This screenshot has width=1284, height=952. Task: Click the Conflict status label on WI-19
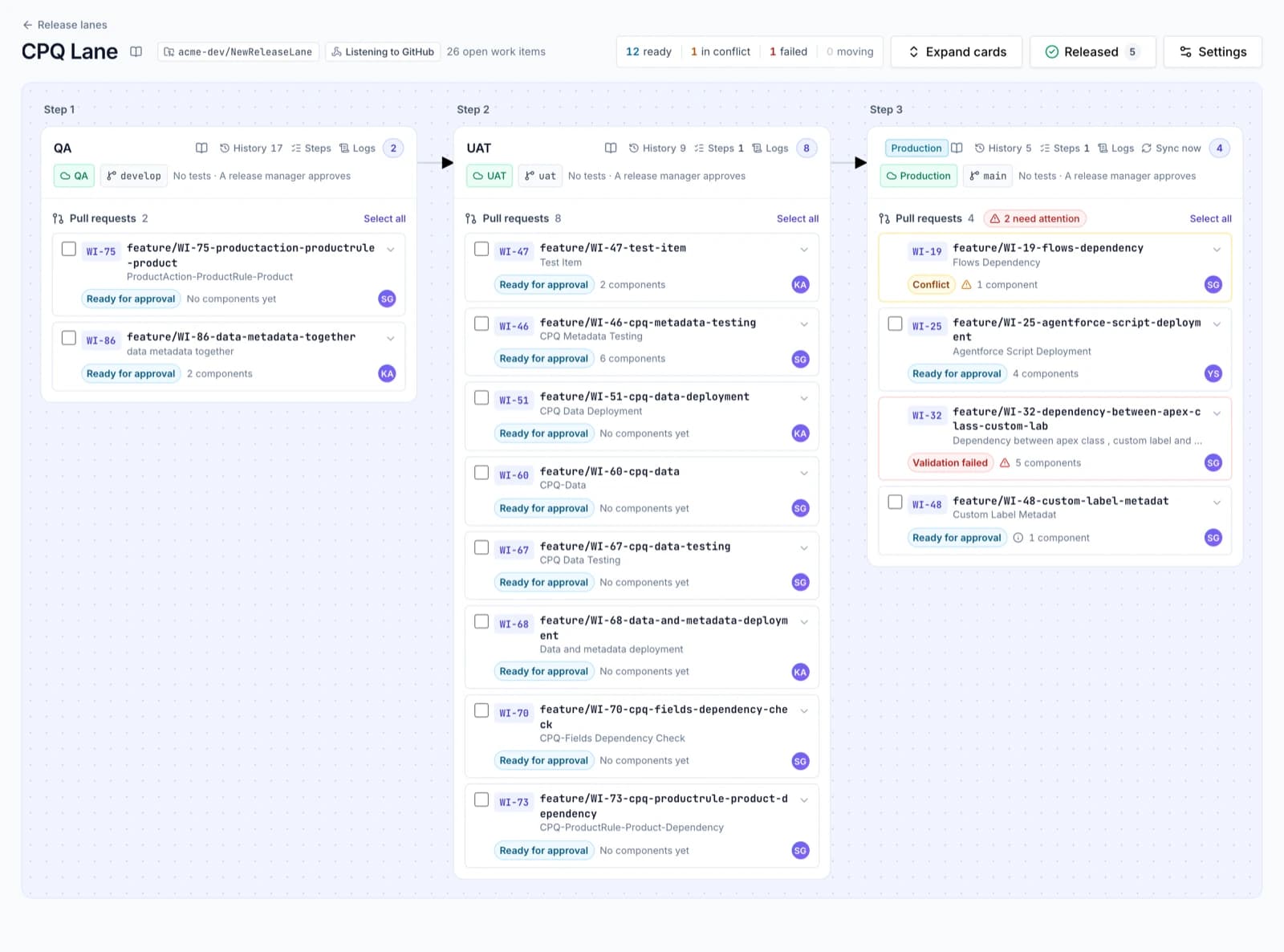931,284
